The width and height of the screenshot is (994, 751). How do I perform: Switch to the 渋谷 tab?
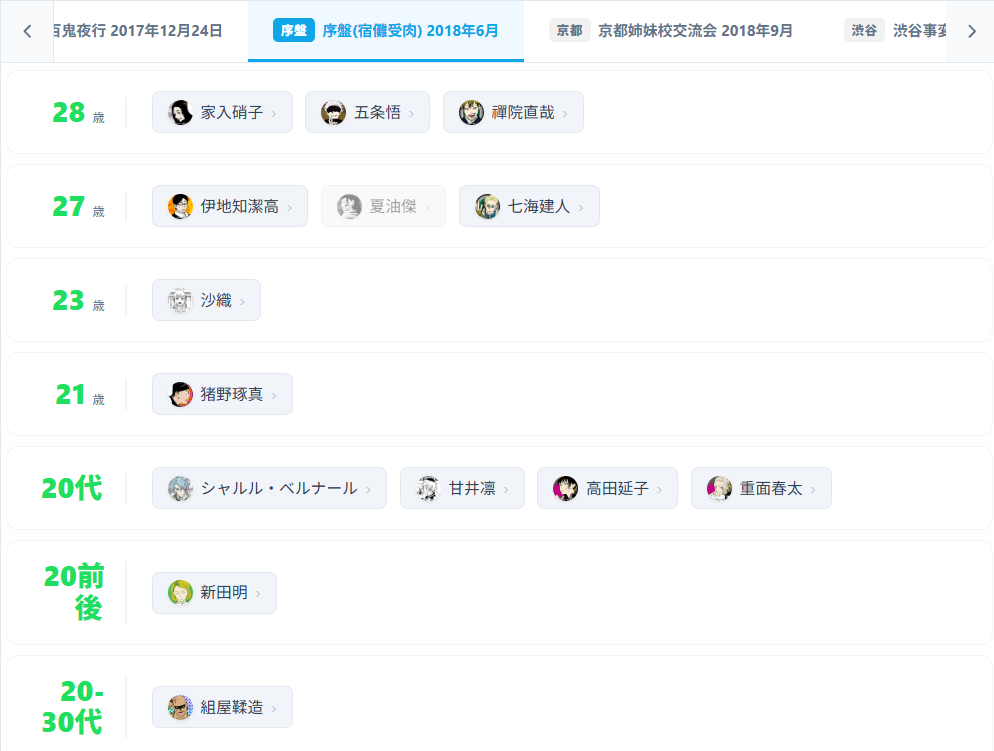tap(895, 30)
